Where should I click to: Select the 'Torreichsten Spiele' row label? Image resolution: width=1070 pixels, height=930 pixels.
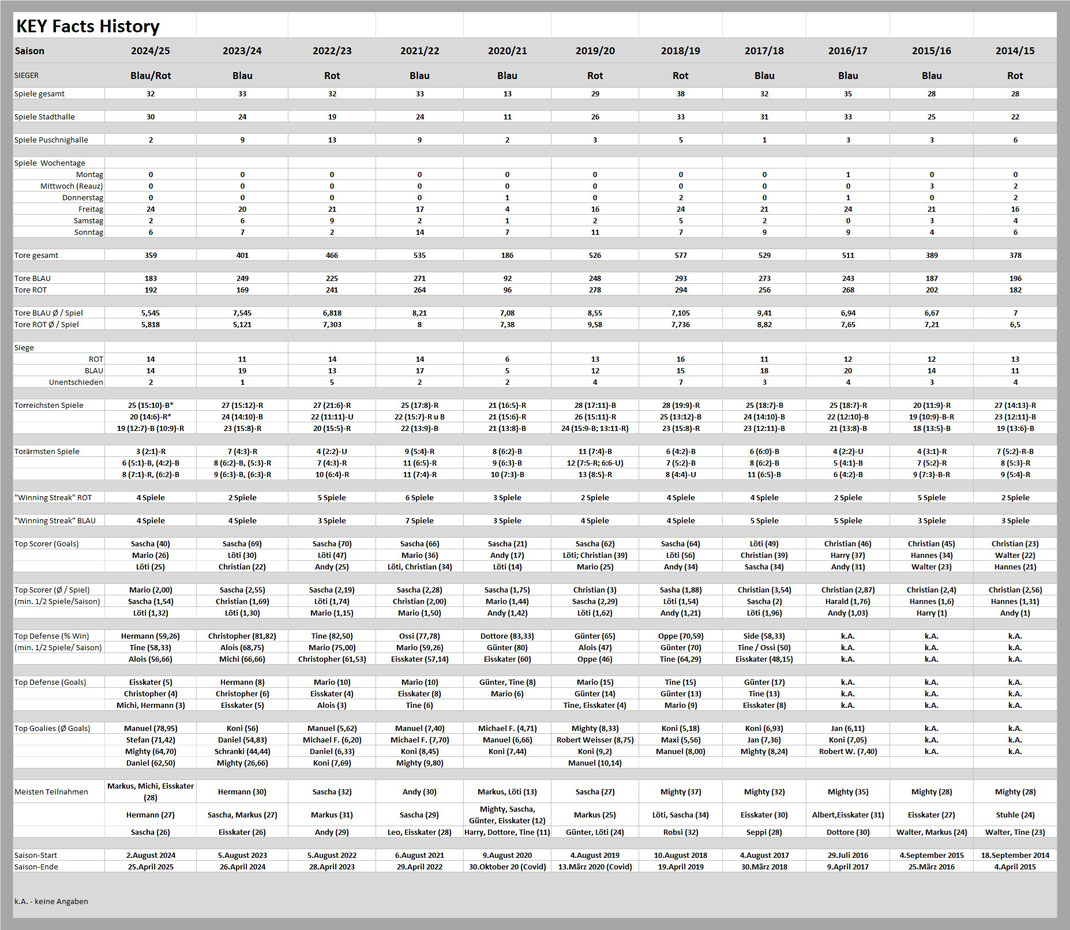click(48, 405)
